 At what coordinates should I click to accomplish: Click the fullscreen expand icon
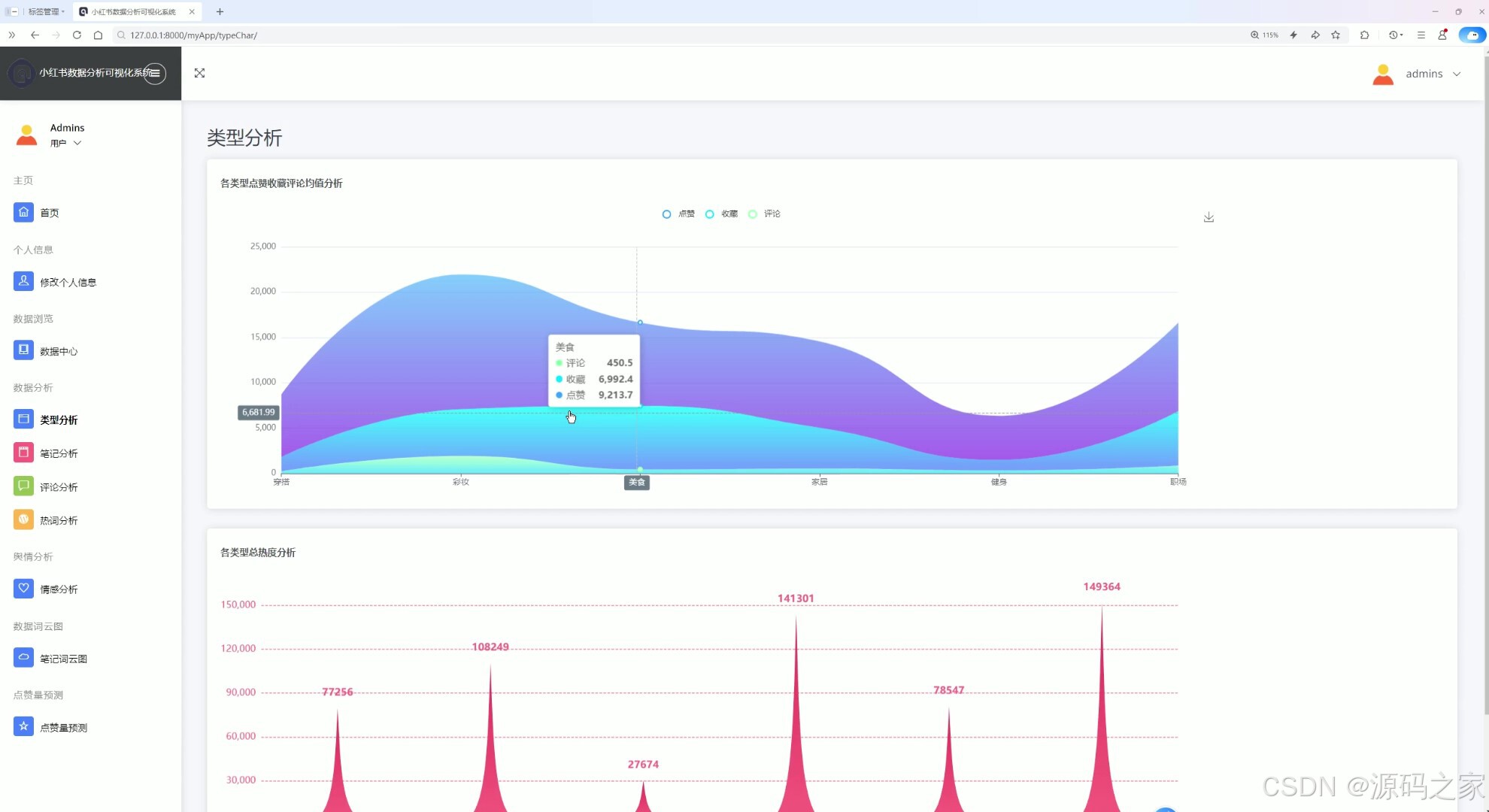[199, 73]
